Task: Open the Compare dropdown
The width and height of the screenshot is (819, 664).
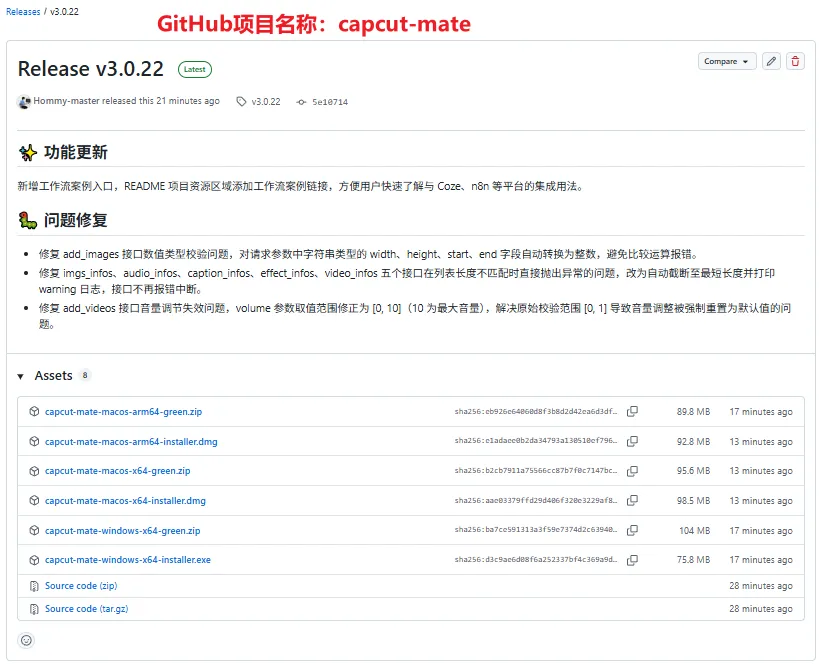Action: 727,61
